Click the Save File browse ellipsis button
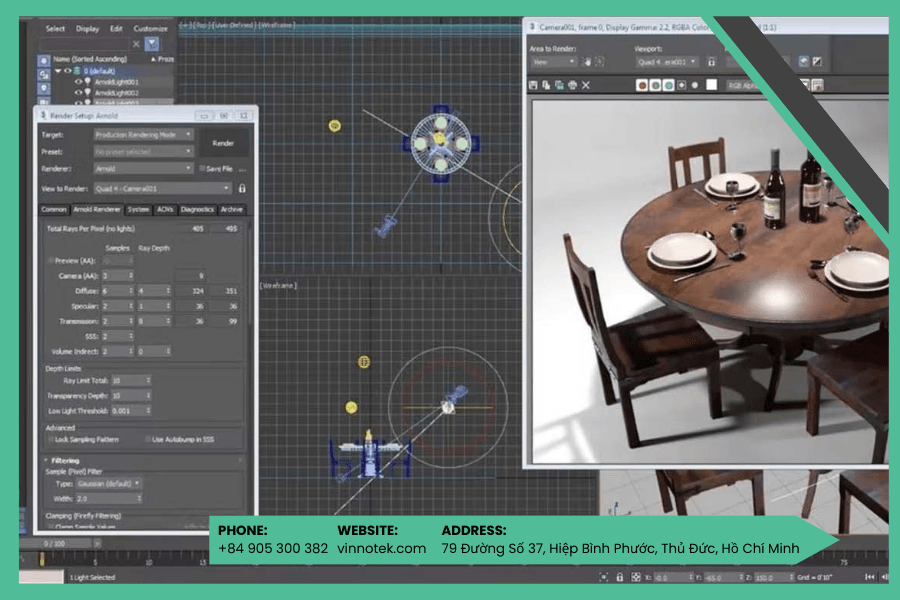 [x=242, y=169]
